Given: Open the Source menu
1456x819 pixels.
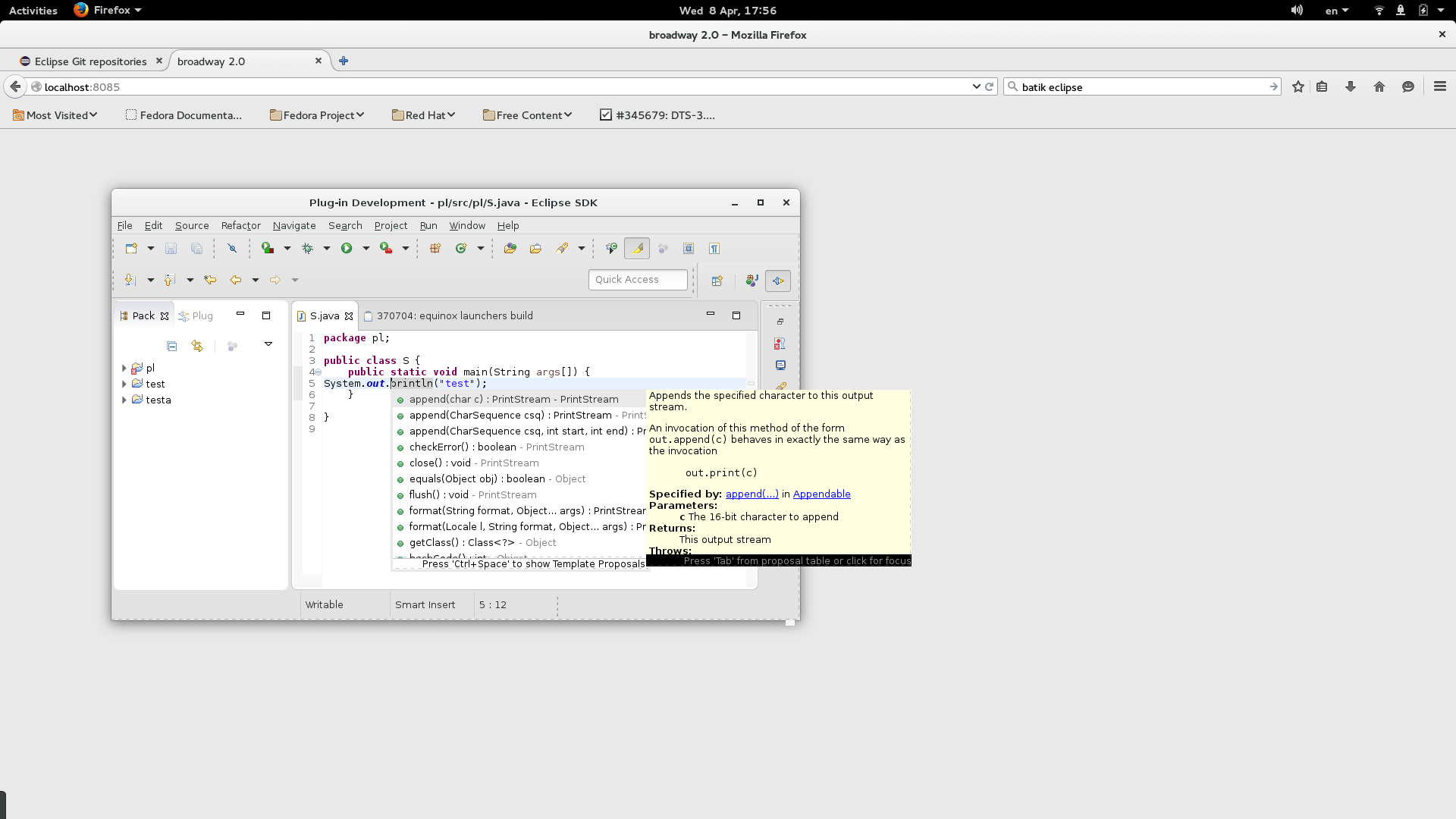Looking at the screenshot, I should (x=192, y=225).
